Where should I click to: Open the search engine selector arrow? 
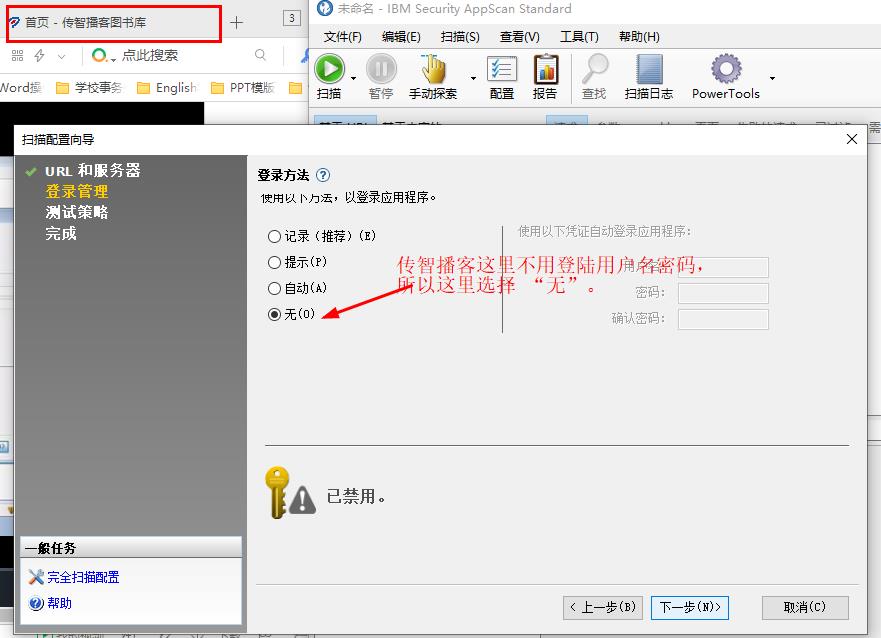click(113, 60)
